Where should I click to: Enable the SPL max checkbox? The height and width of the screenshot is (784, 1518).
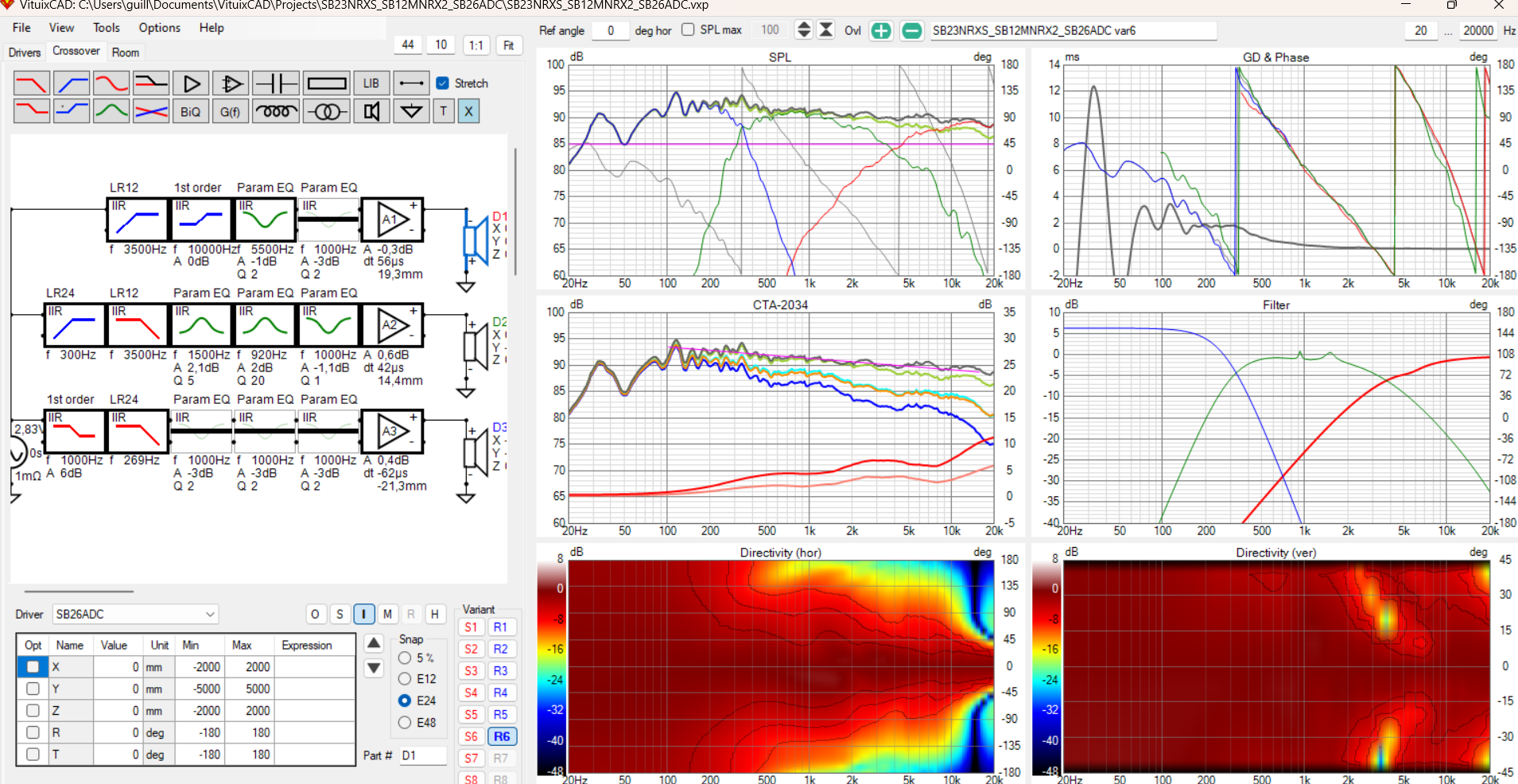tap(688, 29)
